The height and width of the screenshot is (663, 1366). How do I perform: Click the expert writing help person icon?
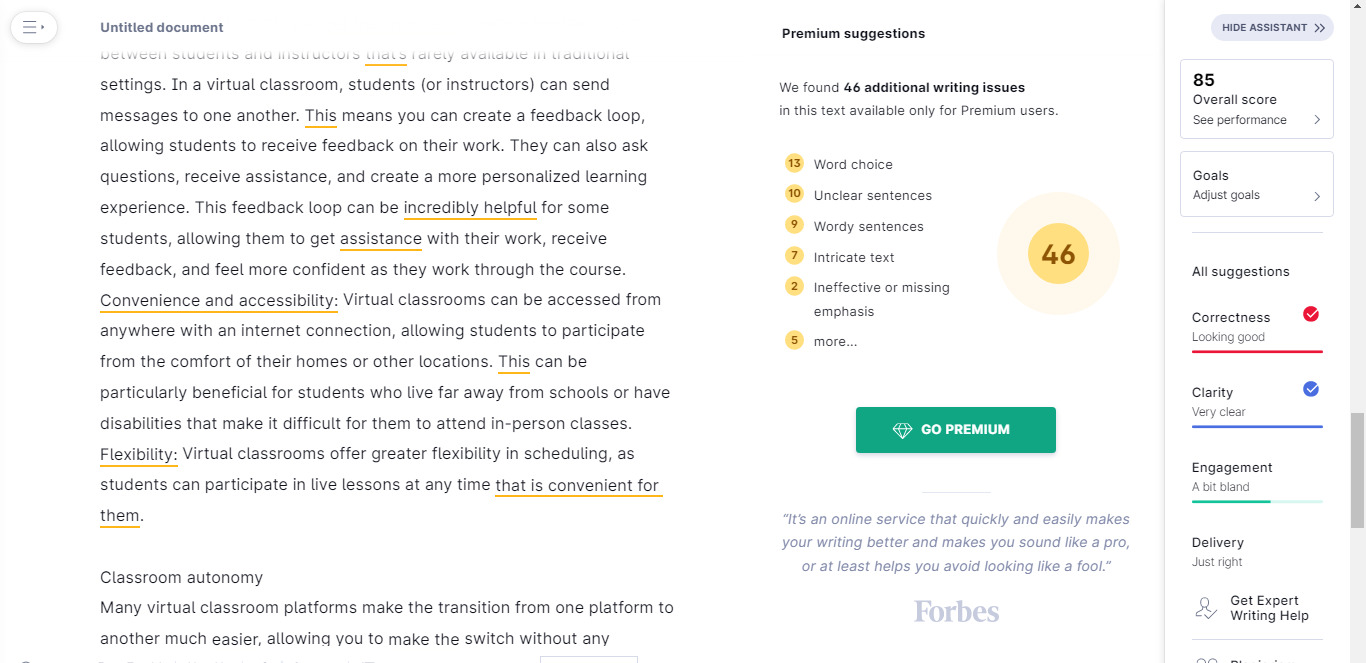point(1207,608)
